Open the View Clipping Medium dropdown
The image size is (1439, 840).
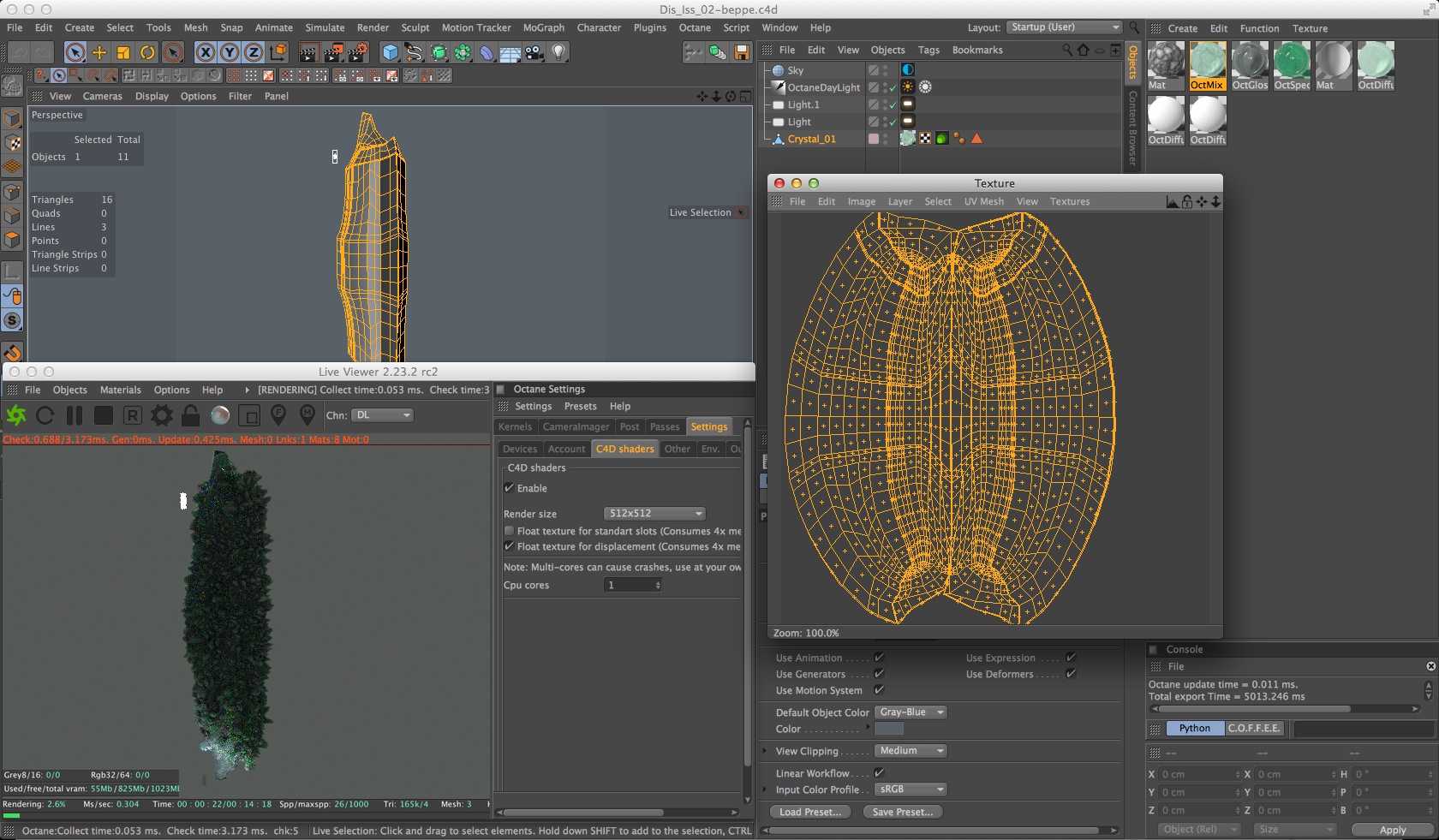pyautogui.click(x=911, y=751)
